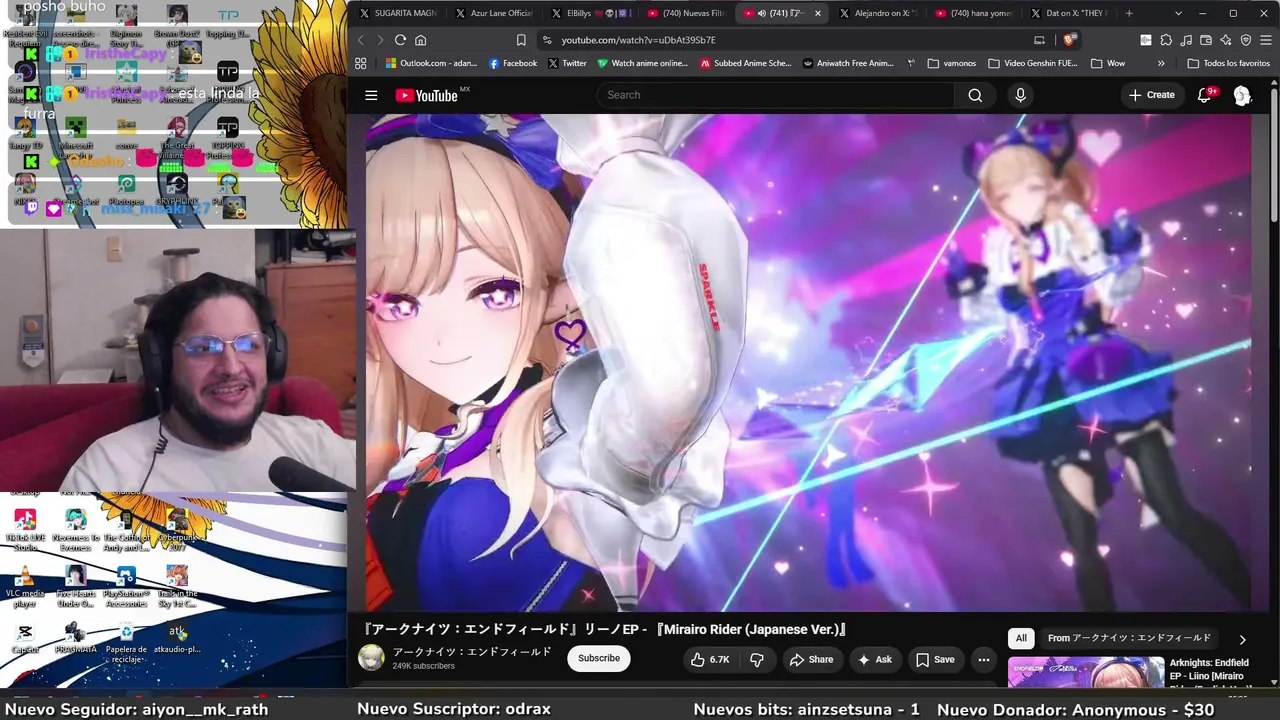Go back in the browser

(x=361, y=40)
